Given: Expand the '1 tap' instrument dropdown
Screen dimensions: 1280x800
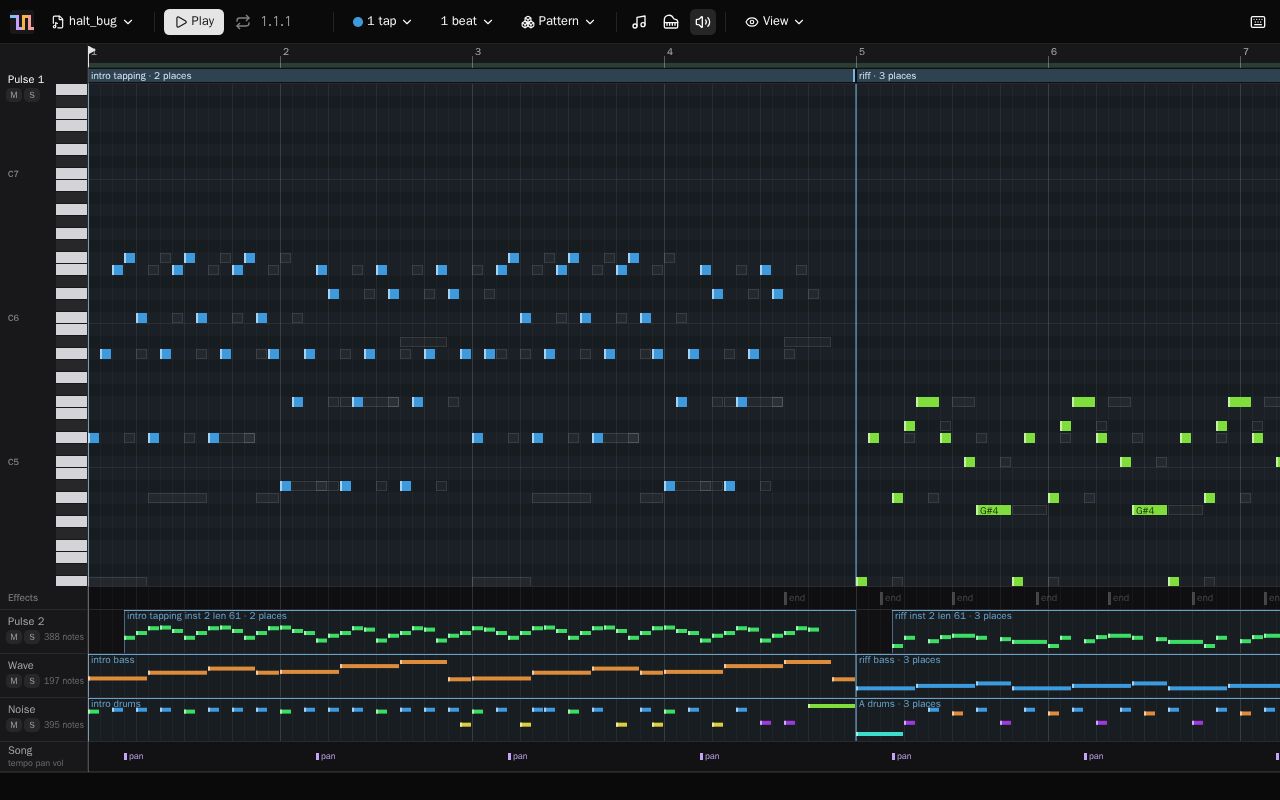Looking at the screenshot, I should [x=382, y=21].
